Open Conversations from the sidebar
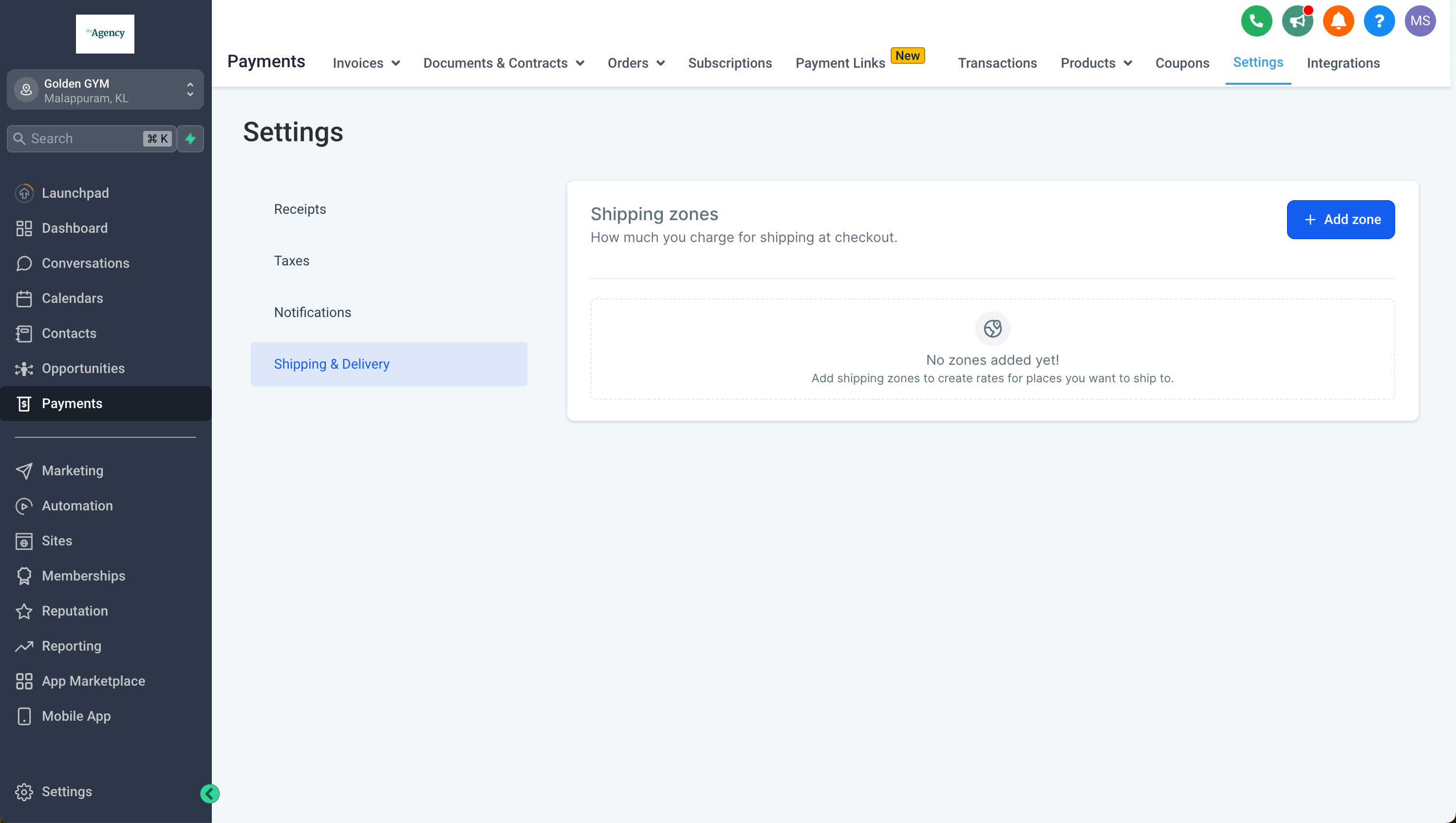 tap(85, 263)
